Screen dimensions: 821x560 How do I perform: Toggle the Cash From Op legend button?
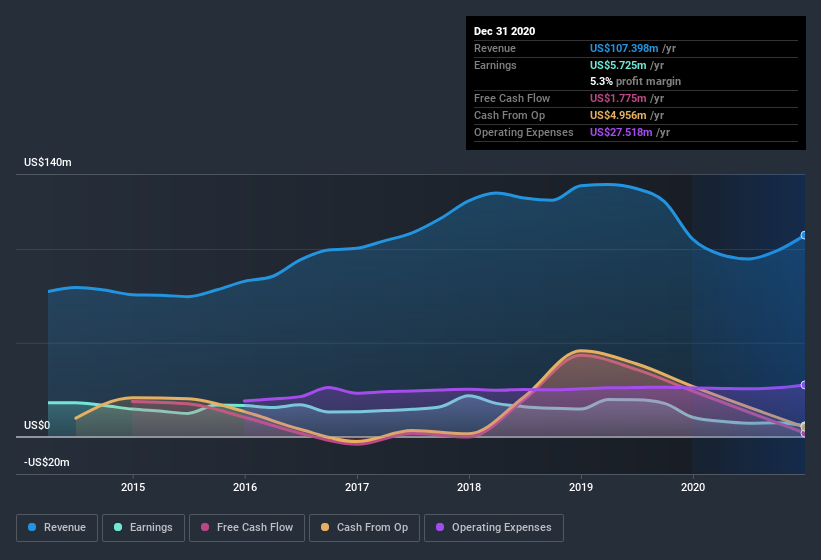364,528
